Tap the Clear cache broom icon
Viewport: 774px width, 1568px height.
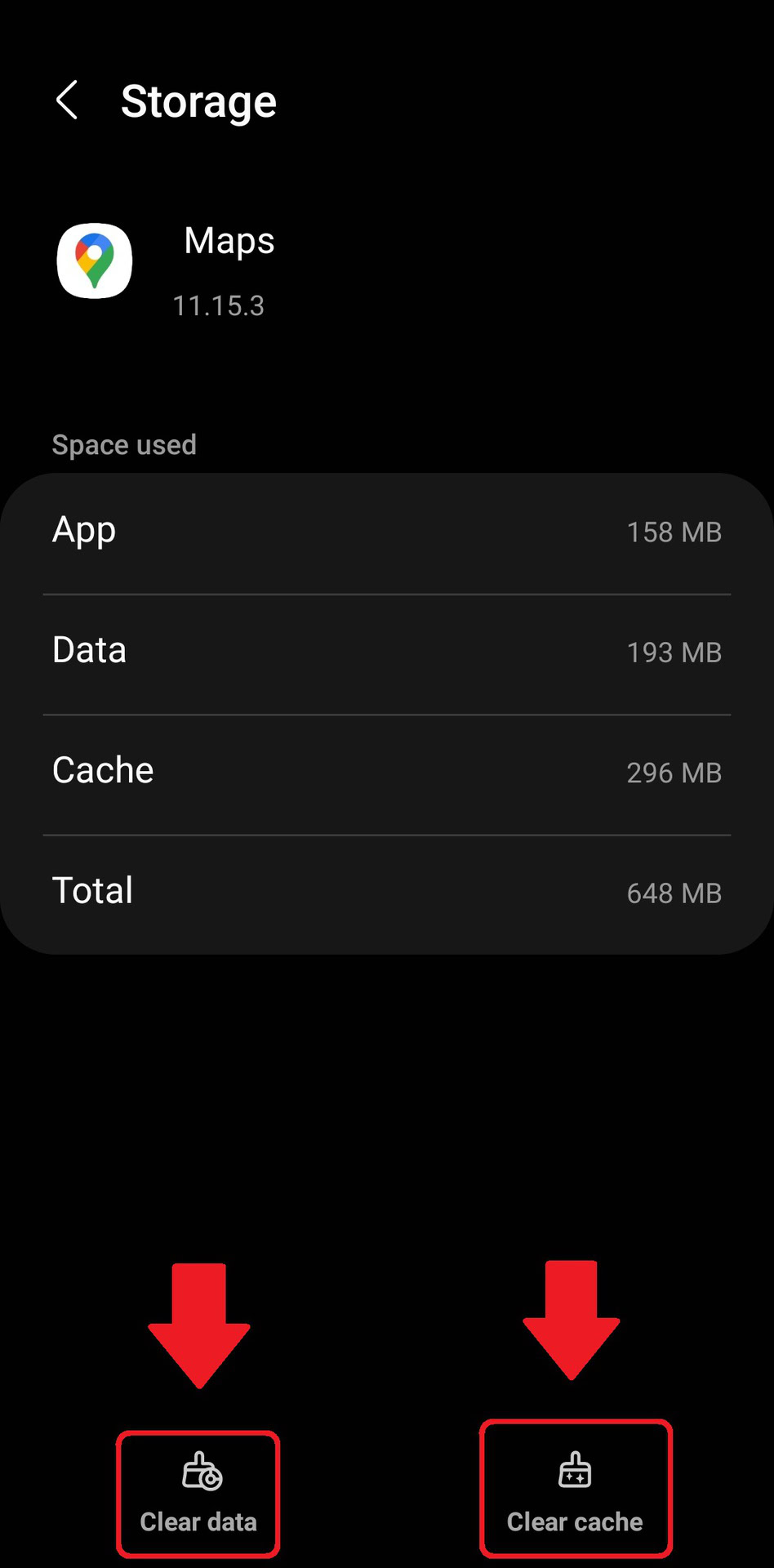[x=575, y=1470]
